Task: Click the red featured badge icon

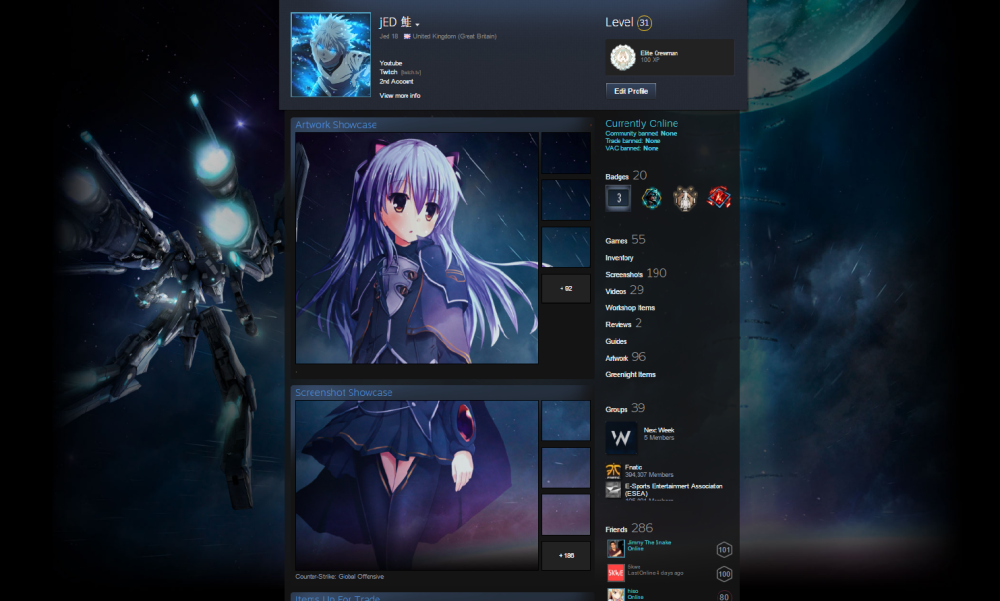Action: (718, 198)
